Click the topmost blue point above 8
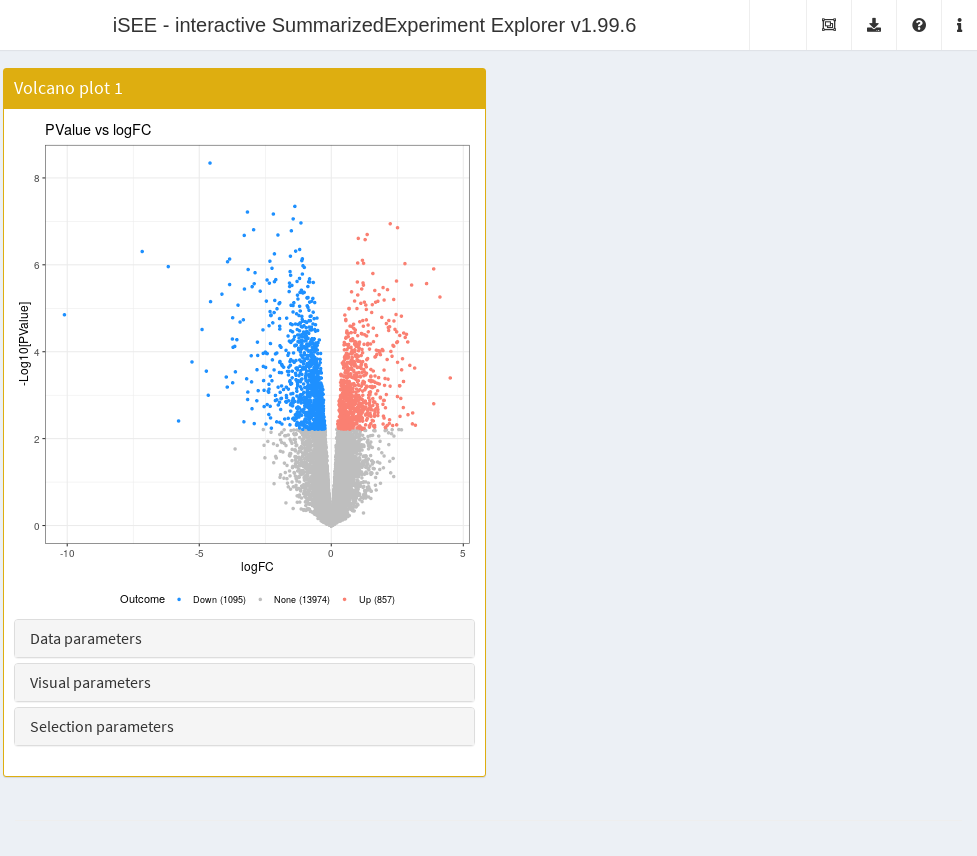The width and height of the screenshot is (977, 856). (x=210, y=163)
